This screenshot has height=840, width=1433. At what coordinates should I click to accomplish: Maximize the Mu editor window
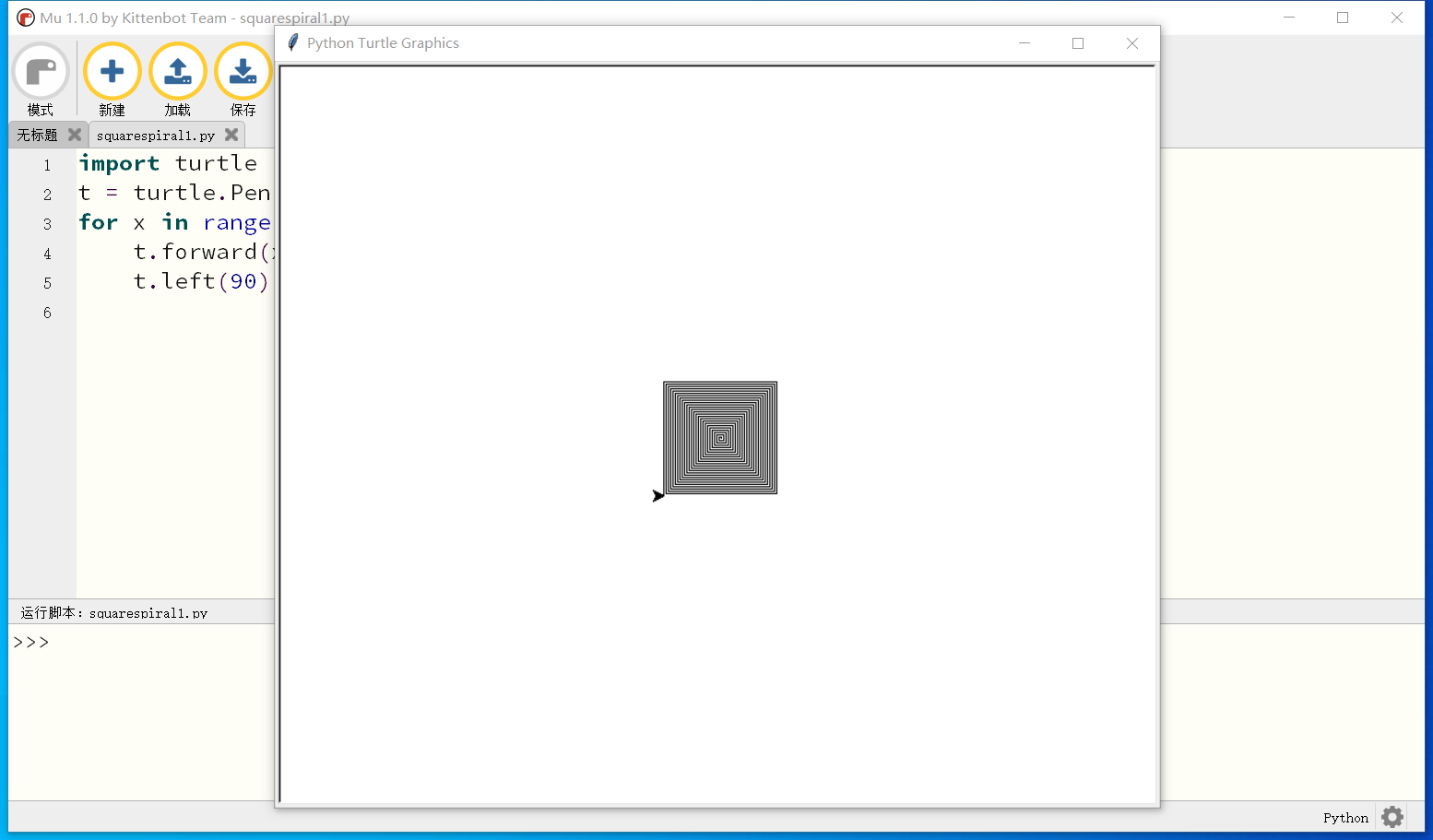pyautogui.click(x=1343, y=18)
